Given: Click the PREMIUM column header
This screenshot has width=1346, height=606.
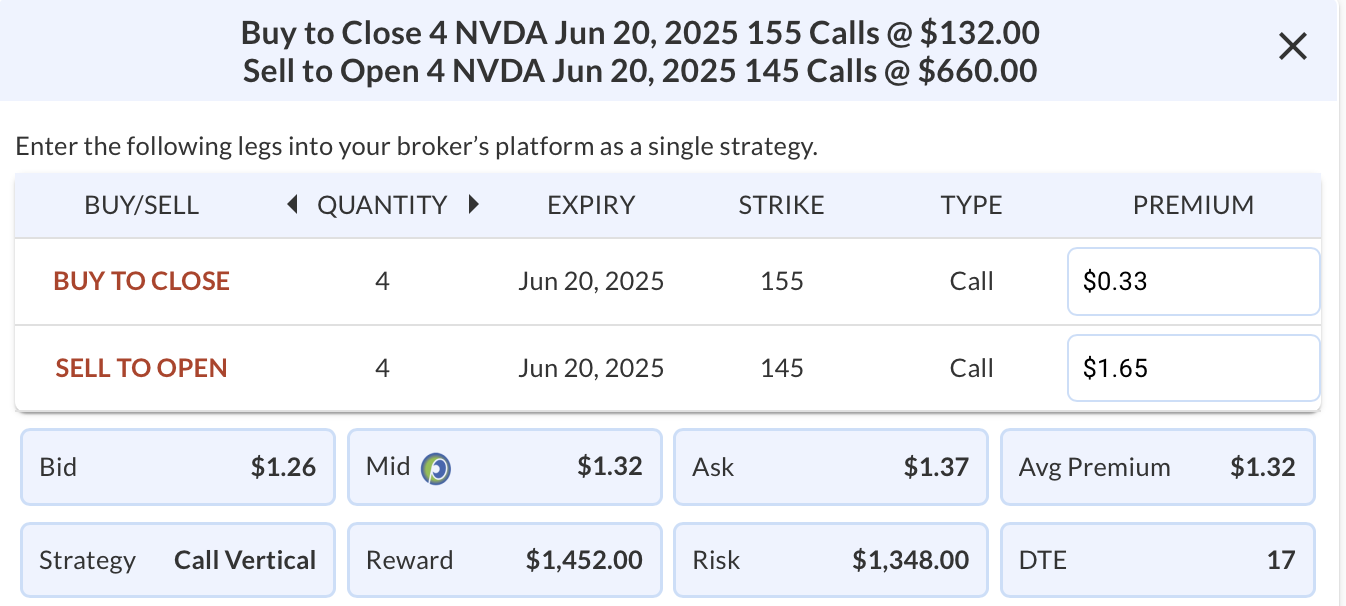Looking at the screenshot, I should 1193,205.
